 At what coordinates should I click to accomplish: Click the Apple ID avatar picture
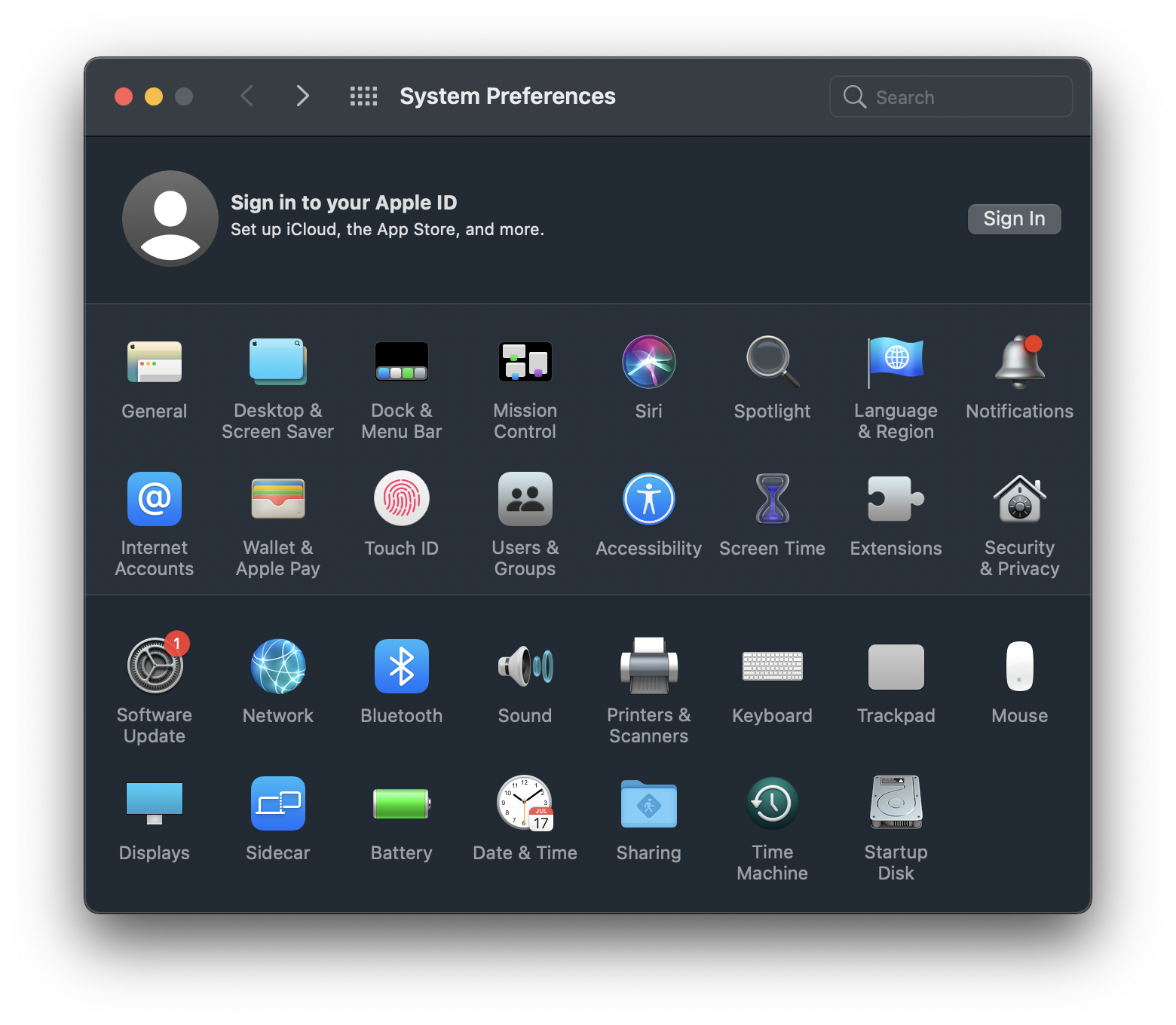click(x=170, y=219)
